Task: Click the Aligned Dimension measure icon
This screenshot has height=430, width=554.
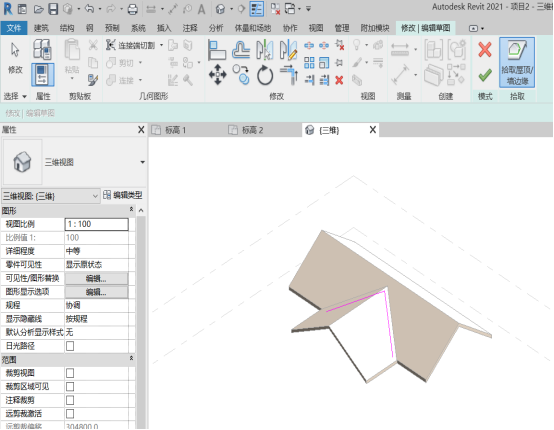Action: click(400, 50)
